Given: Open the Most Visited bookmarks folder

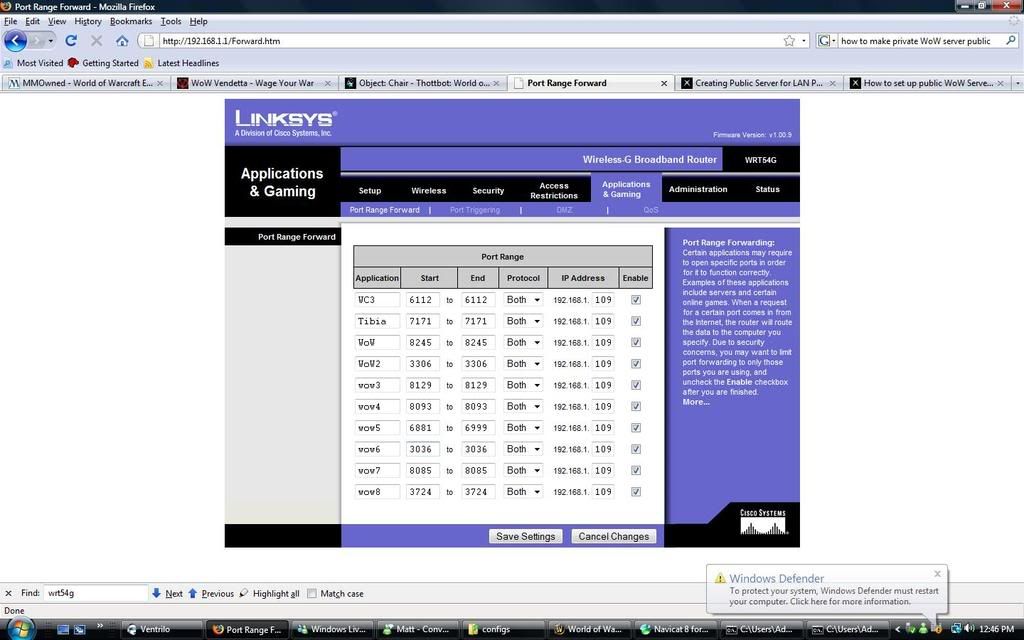Looking at the screenshot, I should tap(33, 63).
